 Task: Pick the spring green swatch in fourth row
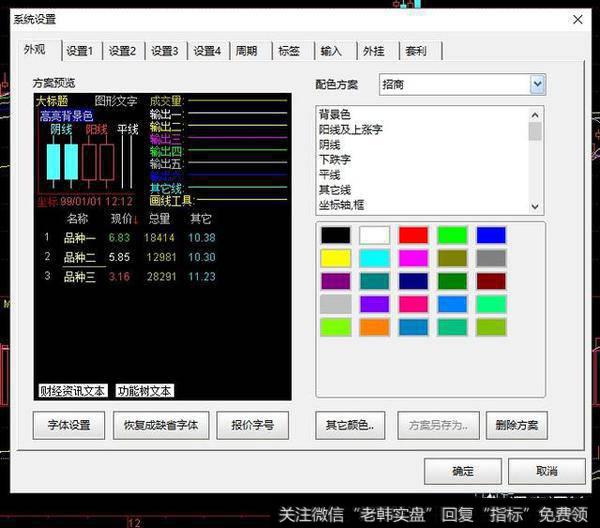point(491,304)
